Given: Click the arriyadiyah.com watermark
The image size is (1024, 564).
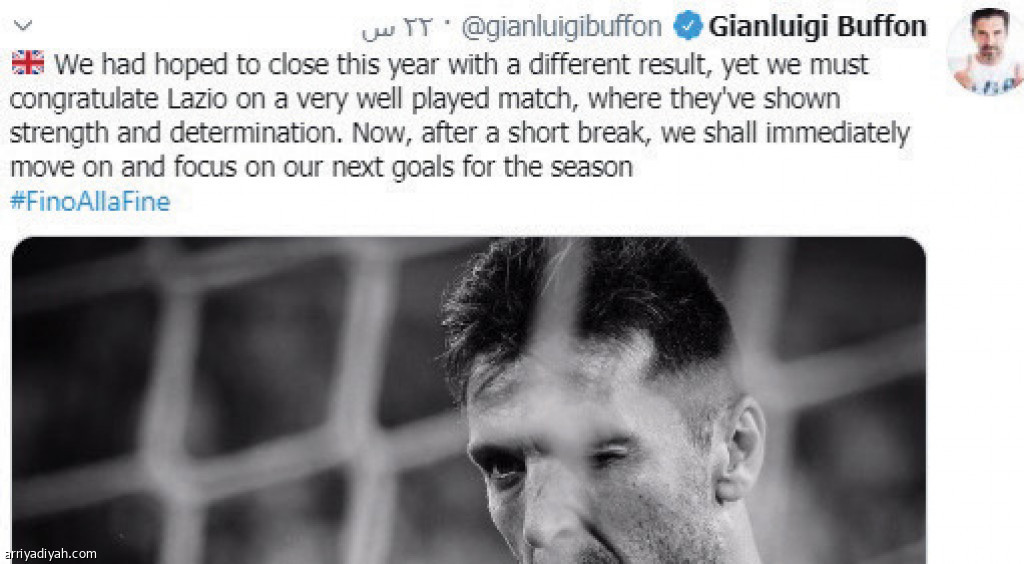Looking at the screenshot, I should tap(49, 554).
